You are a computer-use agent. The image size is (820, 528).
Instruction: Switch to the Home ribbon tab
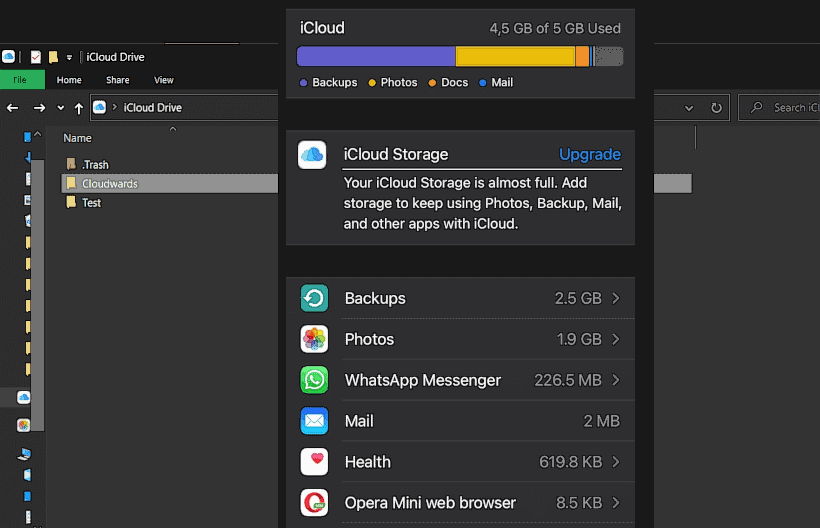coord(69,80)
